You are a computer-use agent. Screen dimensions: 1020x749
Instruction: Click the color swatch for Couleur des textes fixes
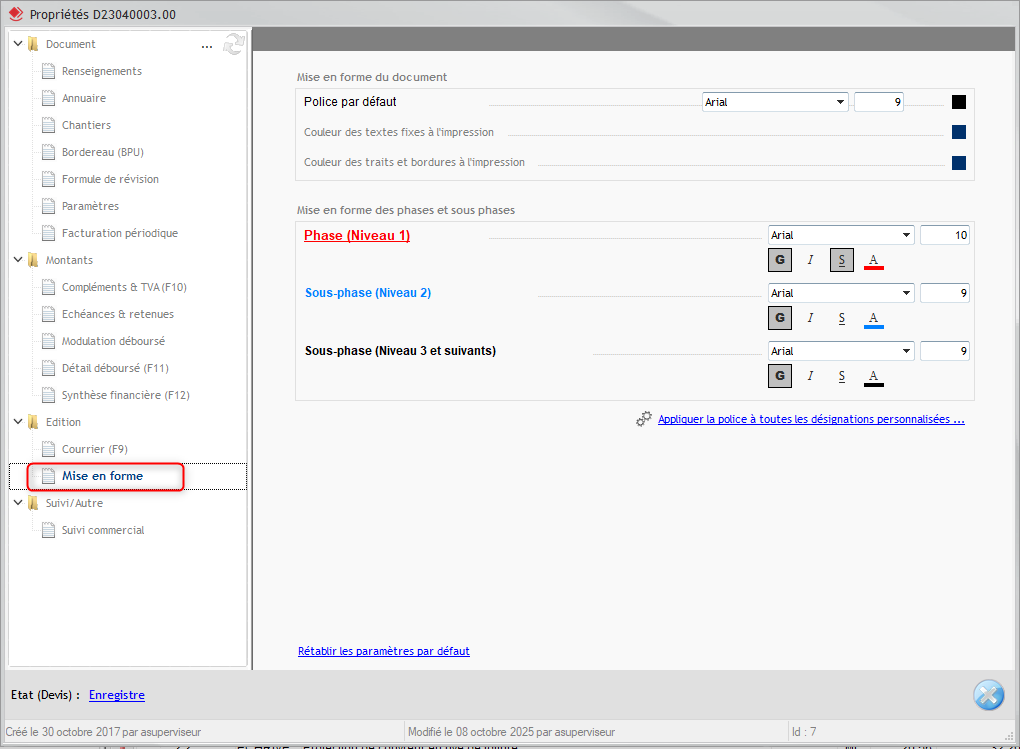point(958,132)
